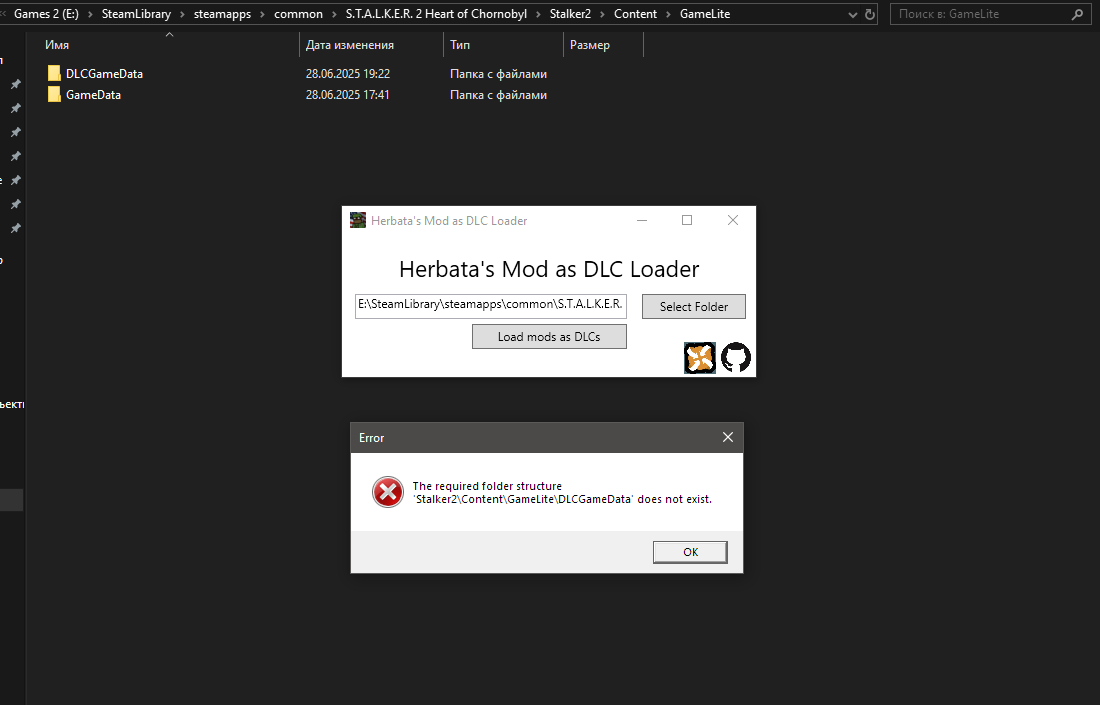
Task: Click the game folder path text field
Action: coord(490,306)
